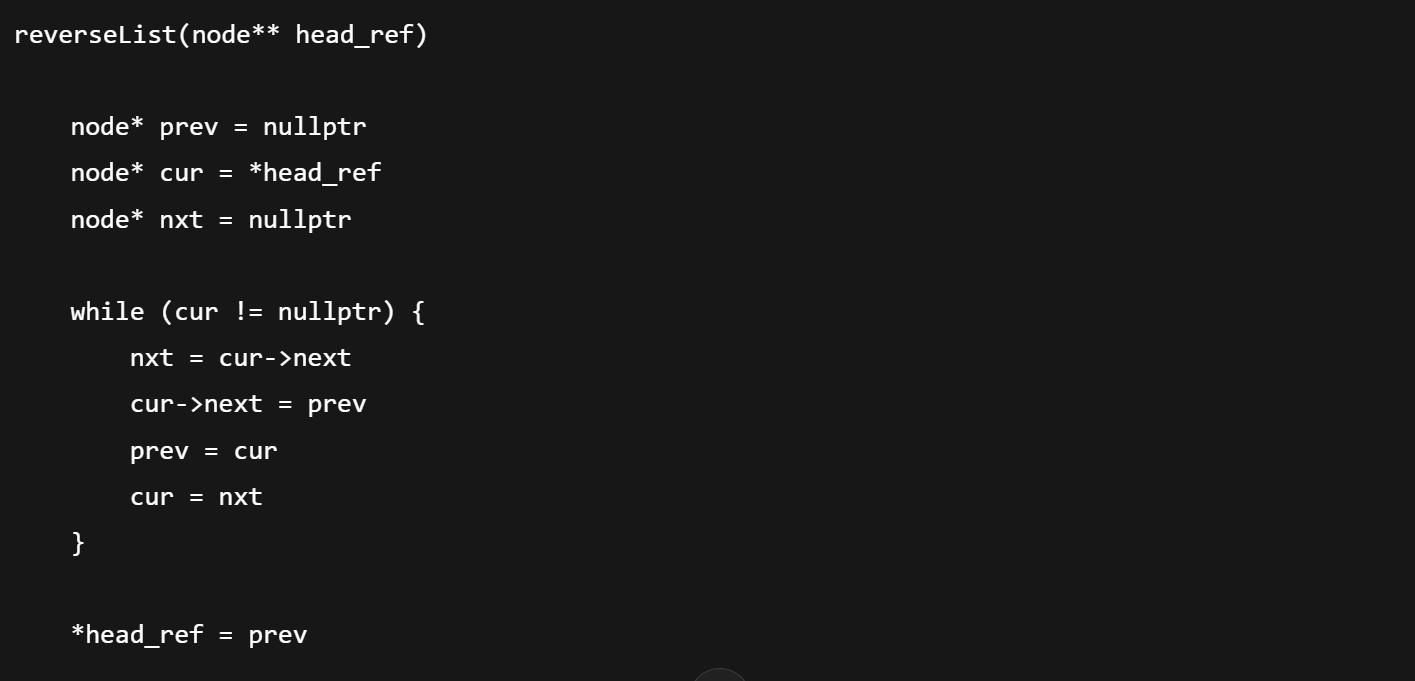Click *head_ref in the cur declaration line
The height and width of the screenshot is (681, 1415).
314,173
